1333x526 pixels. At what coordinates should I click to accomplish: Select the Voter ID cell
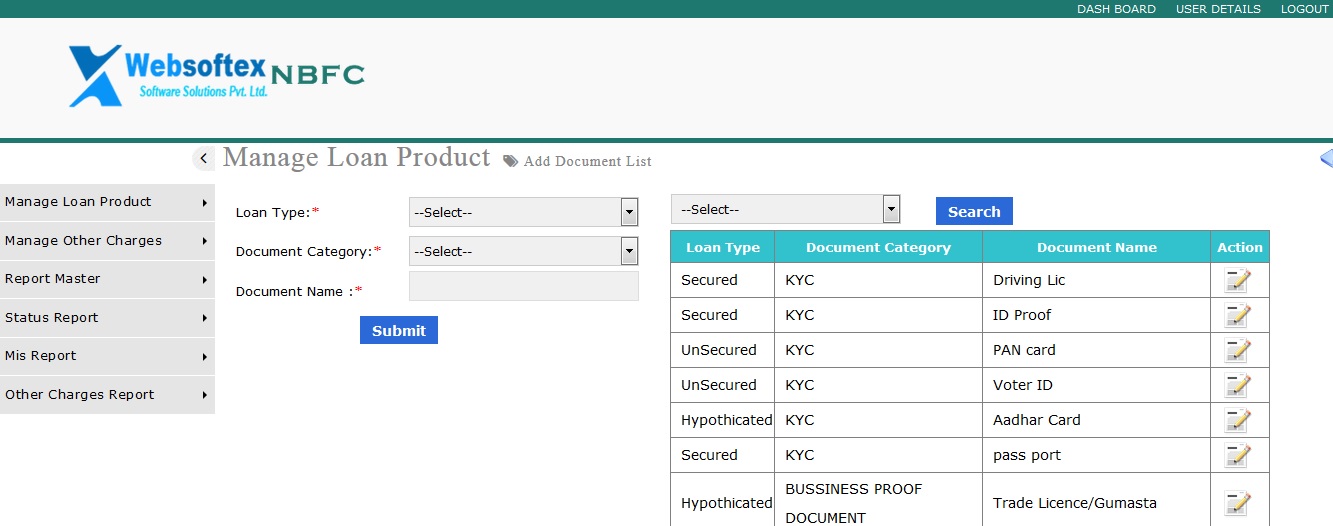click(1097, 385)
